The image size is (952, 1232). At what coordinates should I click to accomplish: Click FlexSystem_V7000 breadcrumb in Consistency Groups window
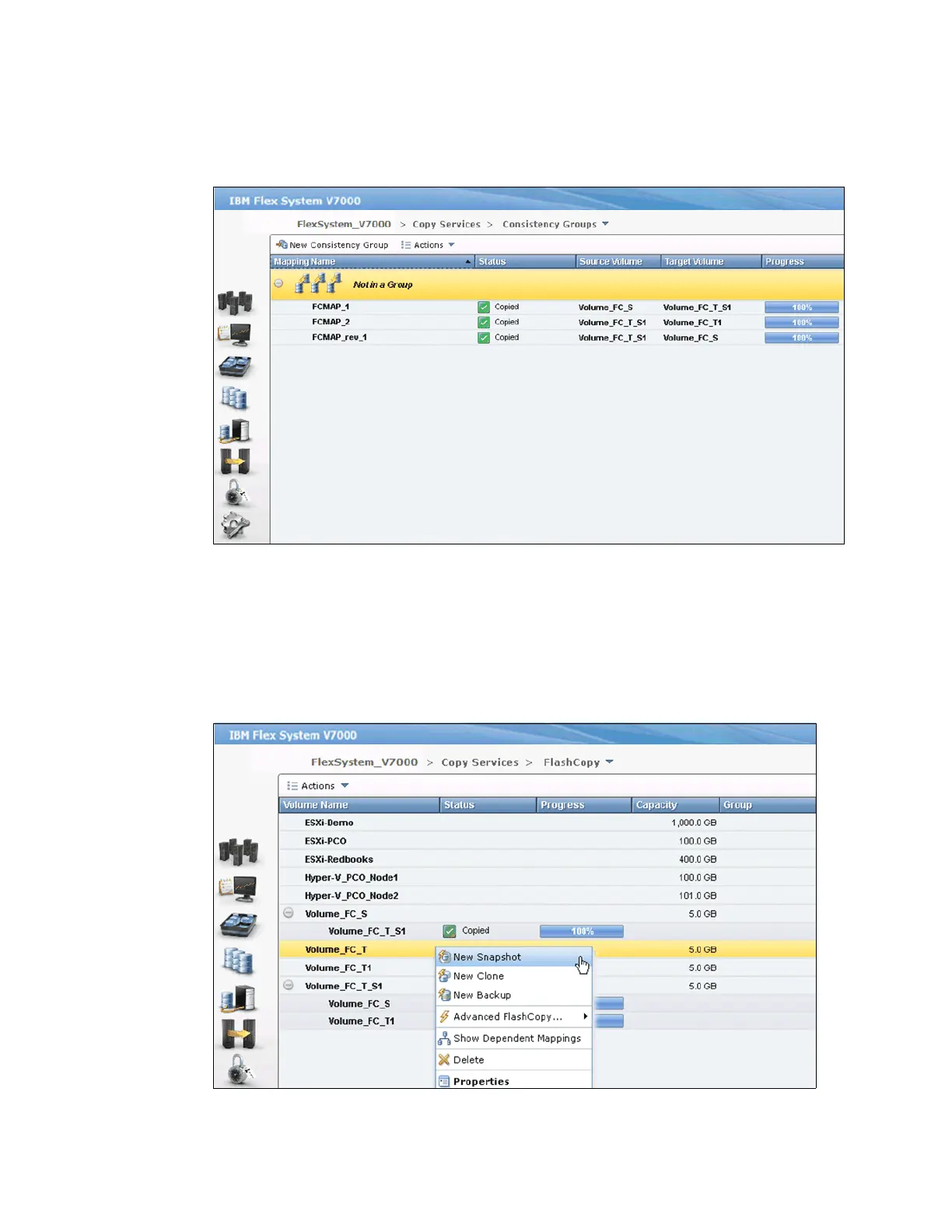click(x=344, y=224)
